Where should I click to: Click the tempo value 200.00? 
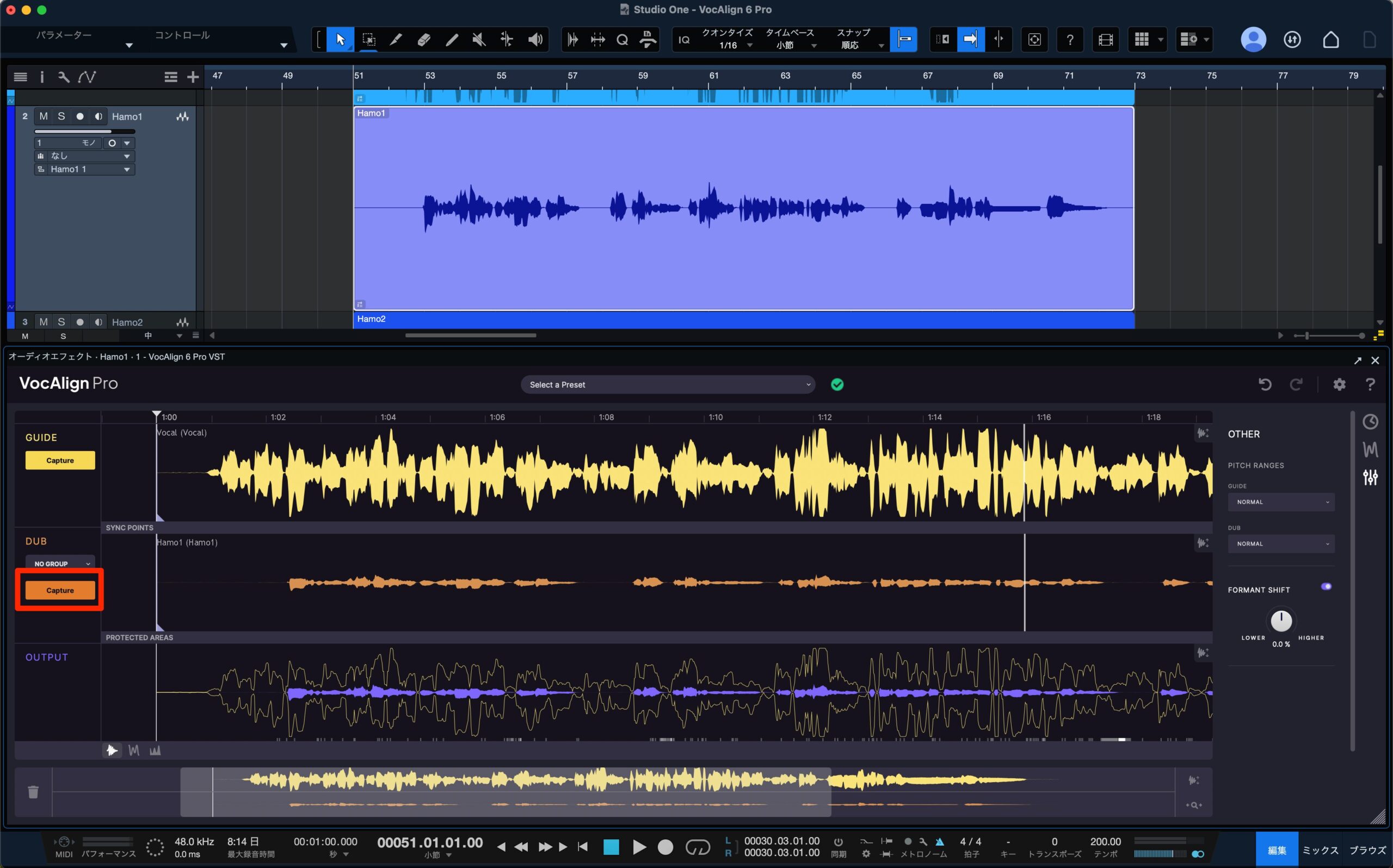click(x=1105, y=841)
